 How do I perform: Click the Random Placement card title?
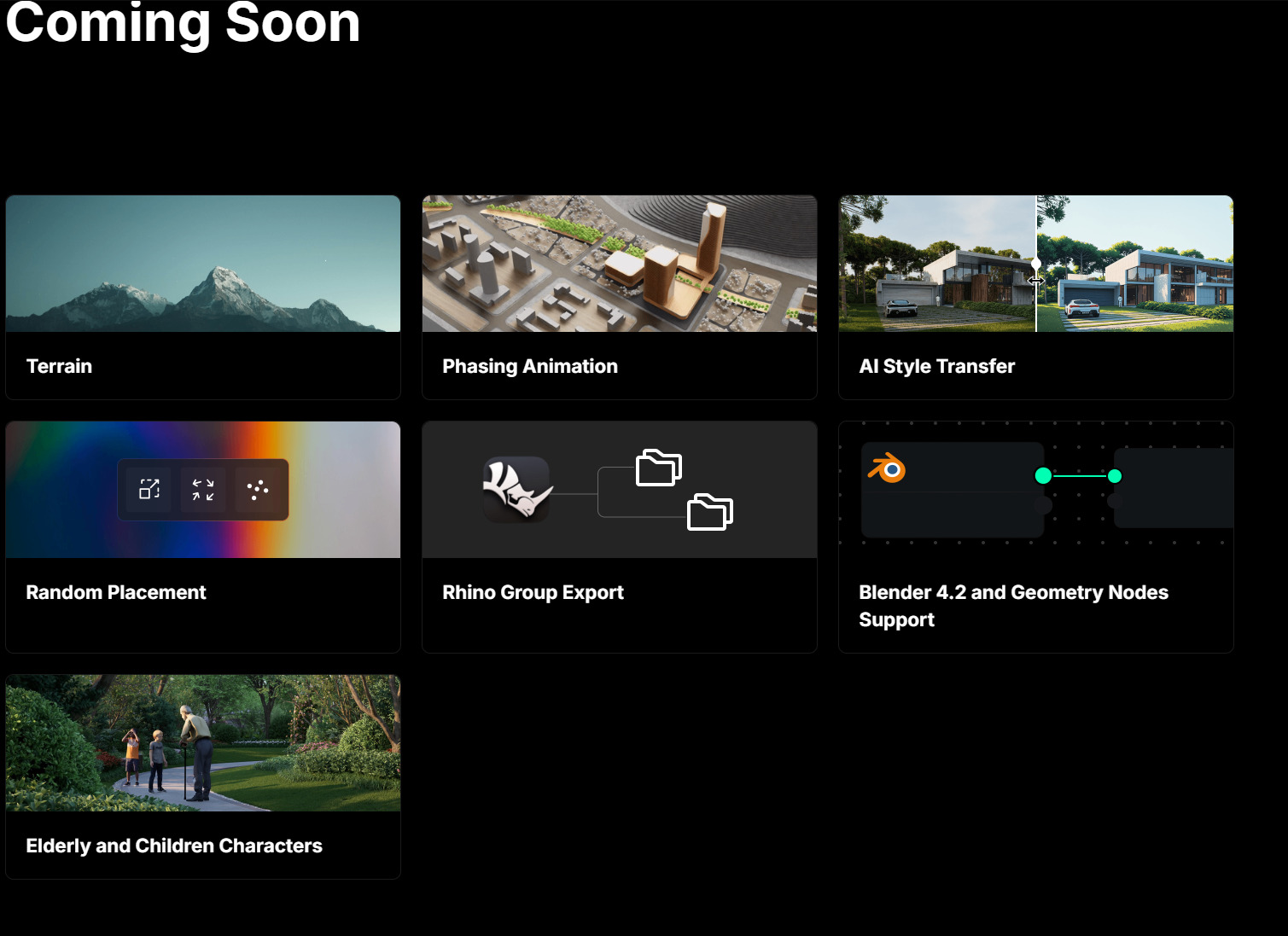(116, 592)
